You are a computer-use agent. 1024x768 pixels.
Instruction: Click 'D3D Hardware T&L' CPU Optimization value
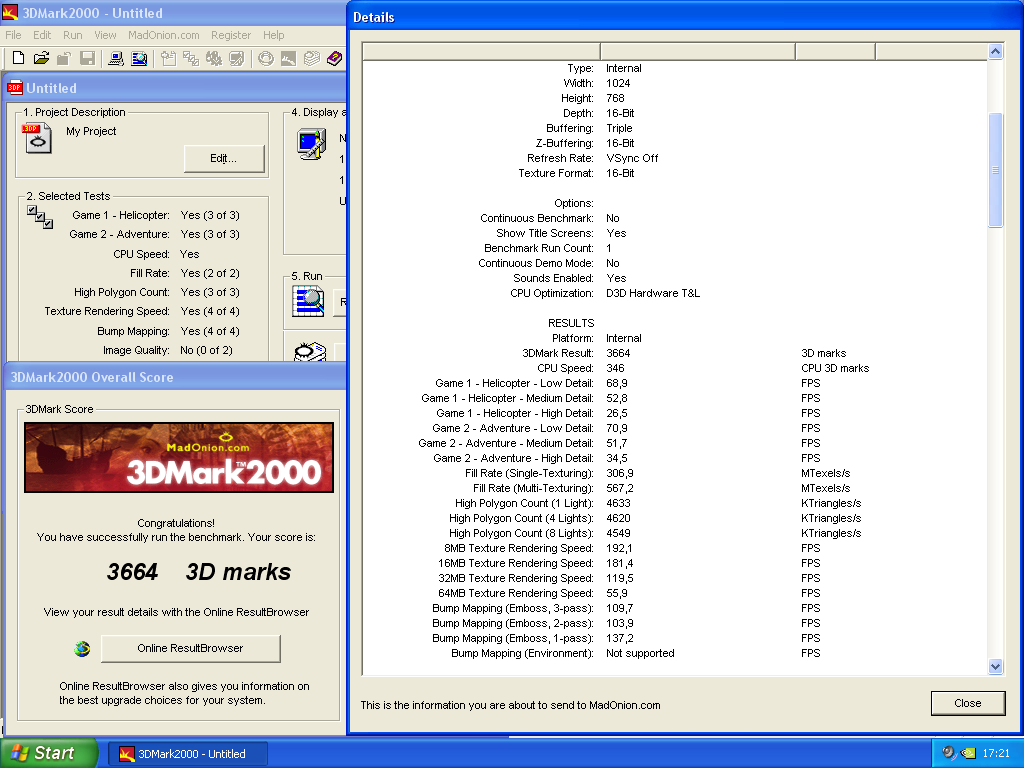click(x=653, y=293)
